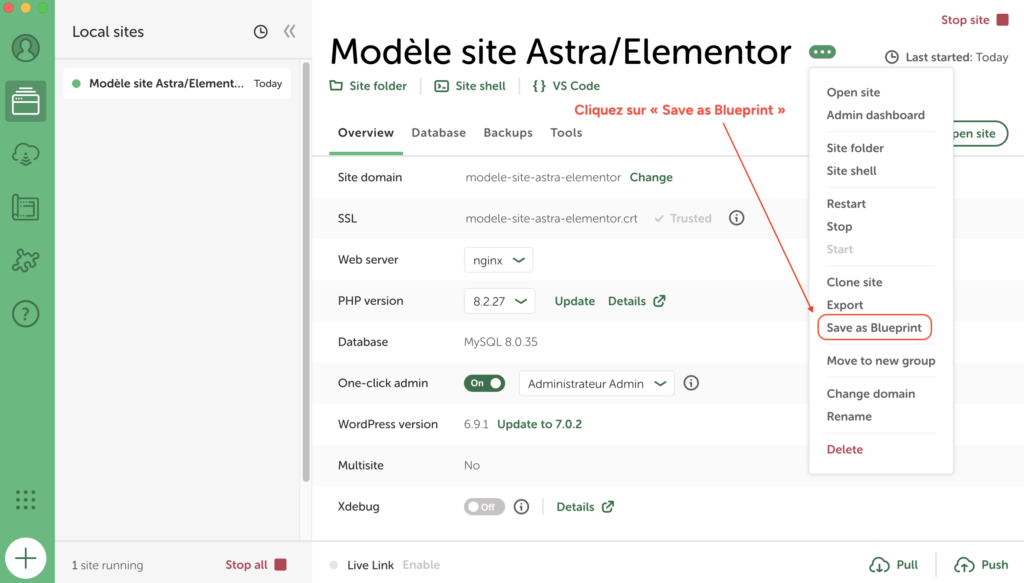
Task: Select Delete from the menu
Action: click(844, 449)
